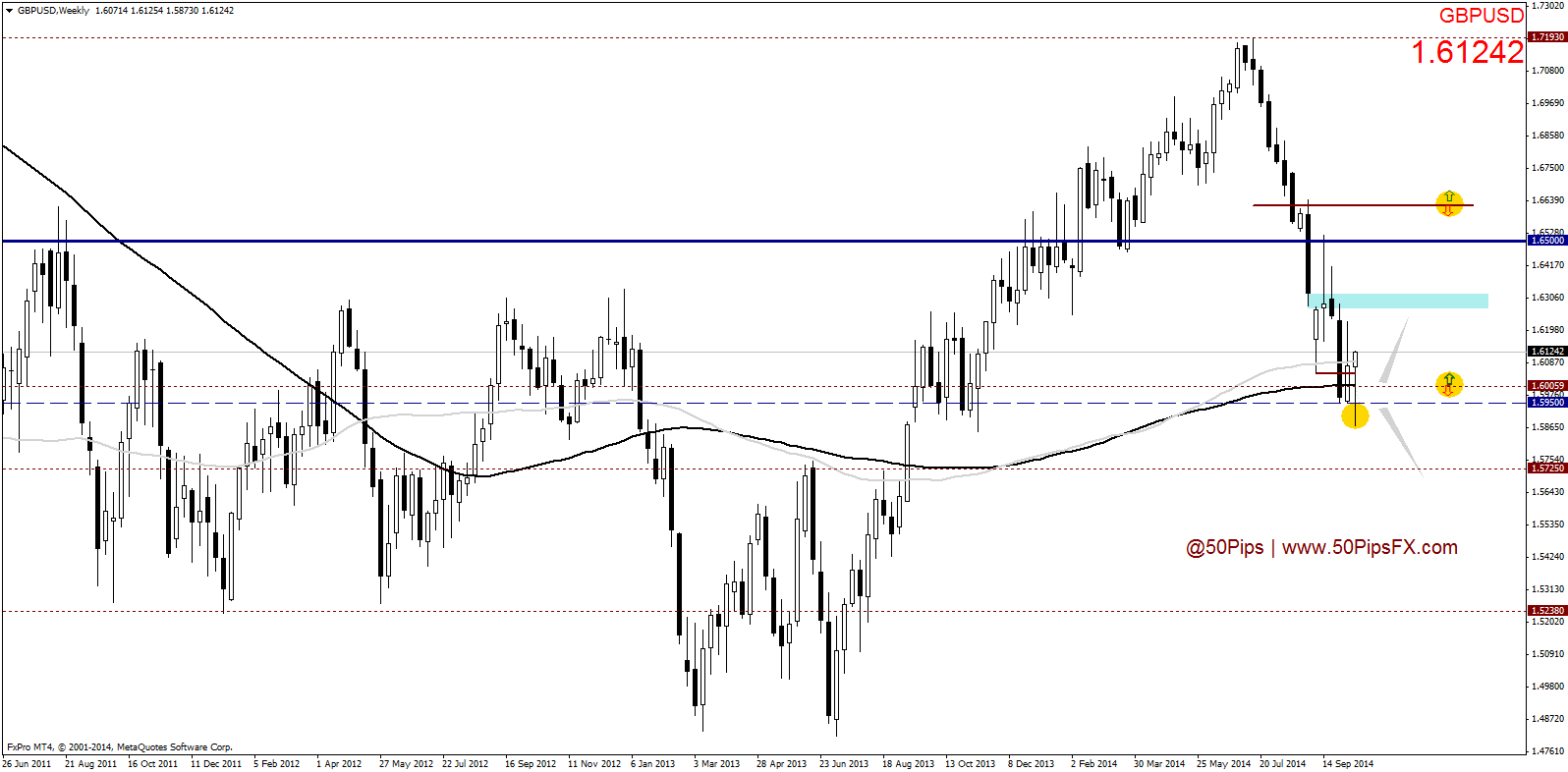Click the 14 Sep 2014 date label
The height and width of the screenshot is (772, 1568).
[1347, 763]
